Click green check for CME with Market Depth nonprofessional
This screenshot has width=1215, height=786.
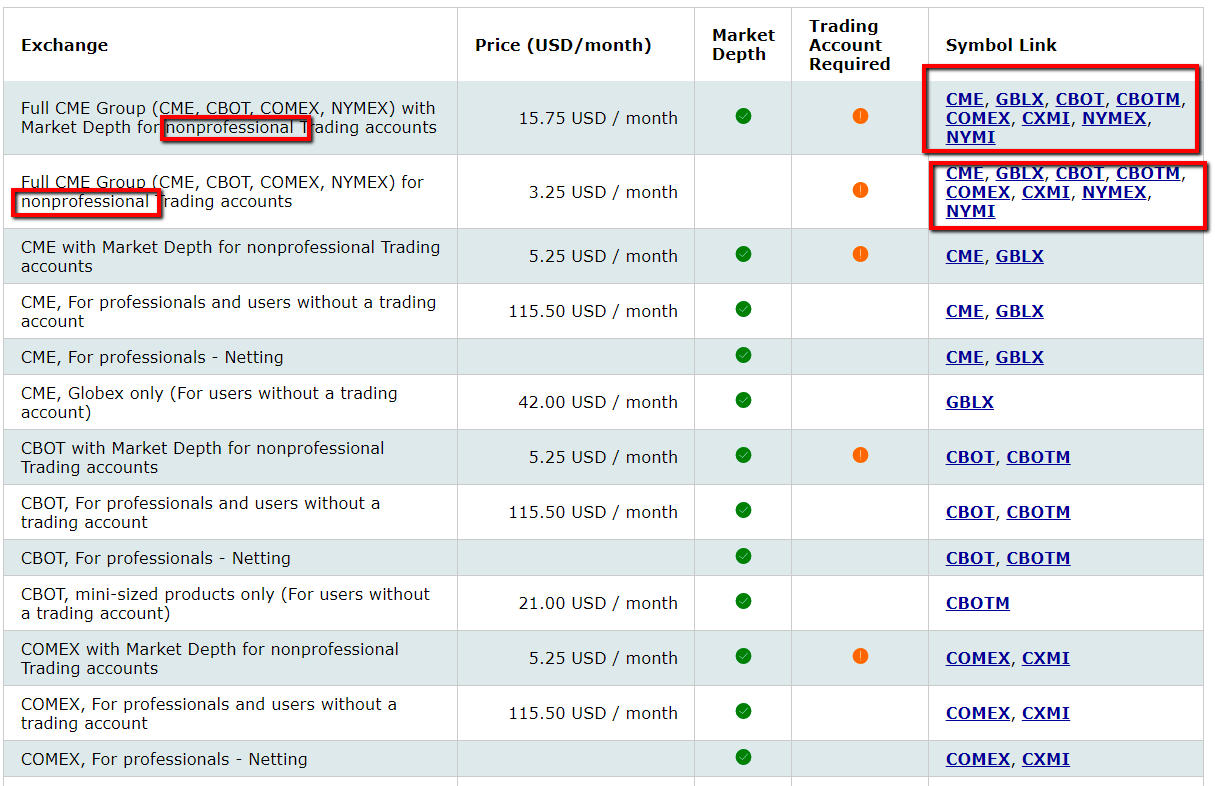pyautogui.click(x=743, y=254)
